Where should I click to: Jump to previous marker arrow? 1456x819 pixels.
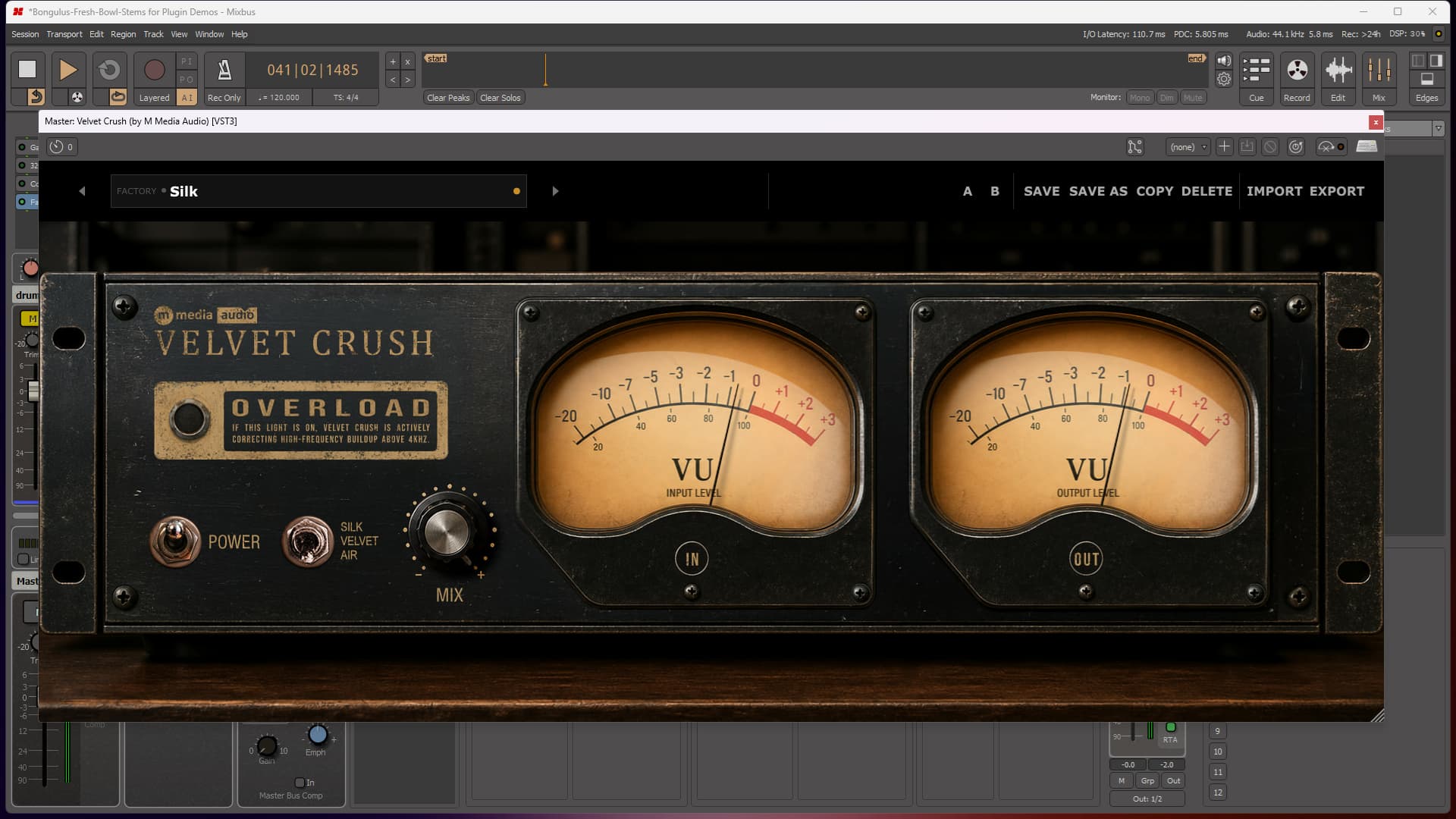point(393,80)
